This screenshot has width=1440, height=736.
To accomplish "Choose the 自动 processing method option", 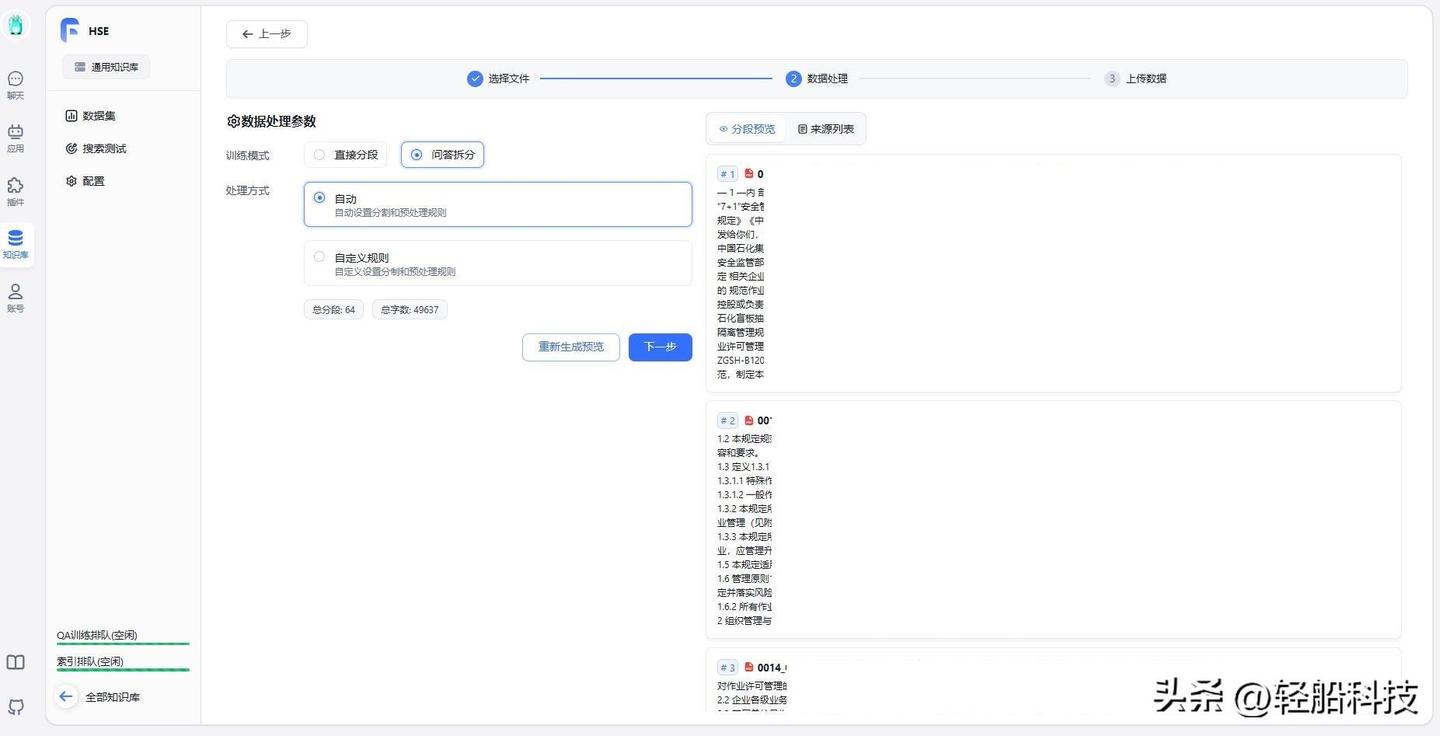I will pos(498,204).
